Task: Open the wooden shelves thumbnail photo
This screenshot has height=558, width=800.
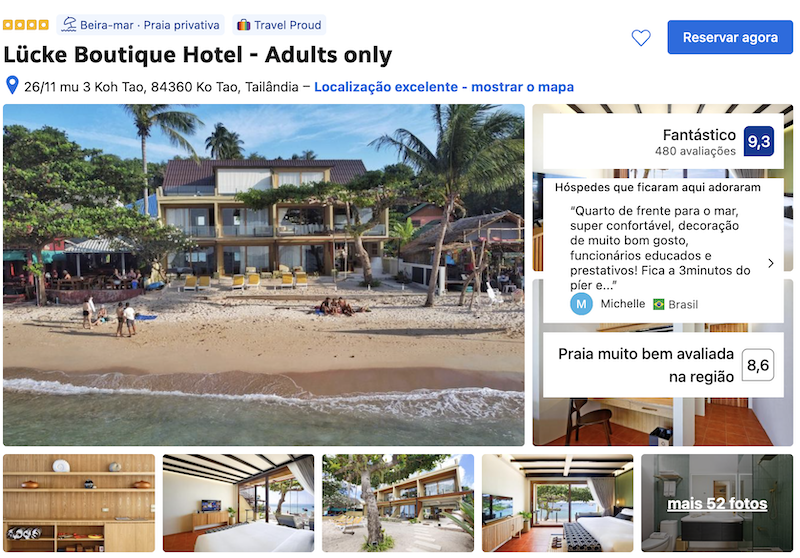Action: pos(79,503)
